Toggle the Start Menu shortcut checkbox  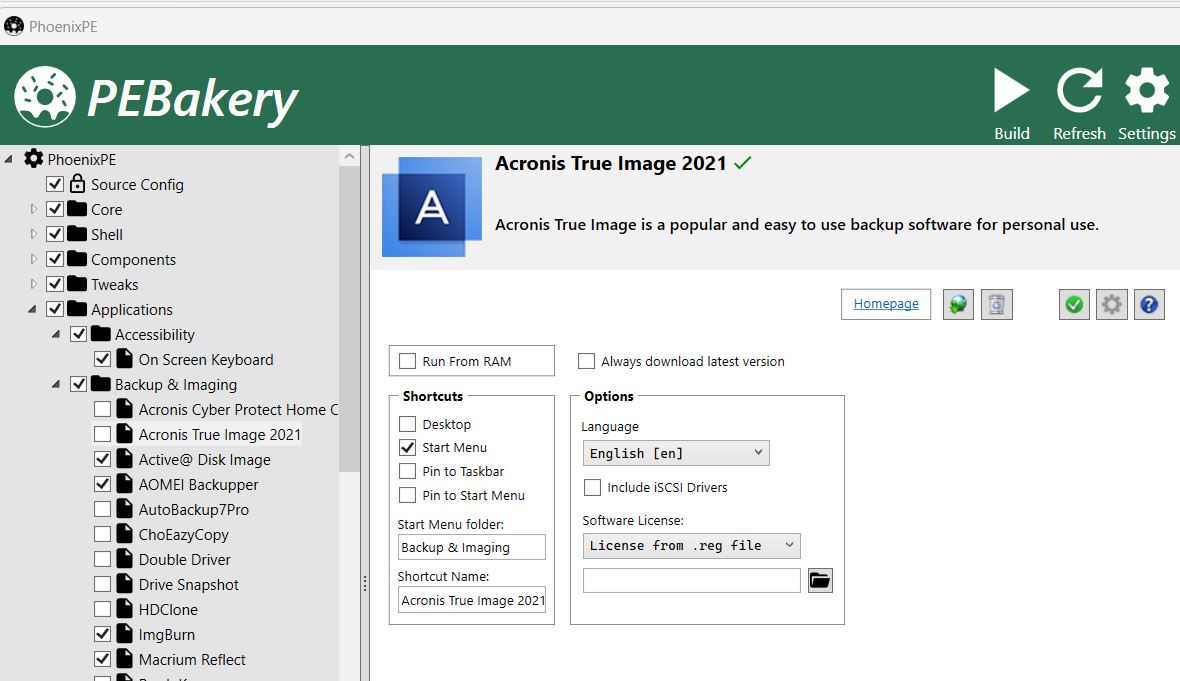pos(408,448)
